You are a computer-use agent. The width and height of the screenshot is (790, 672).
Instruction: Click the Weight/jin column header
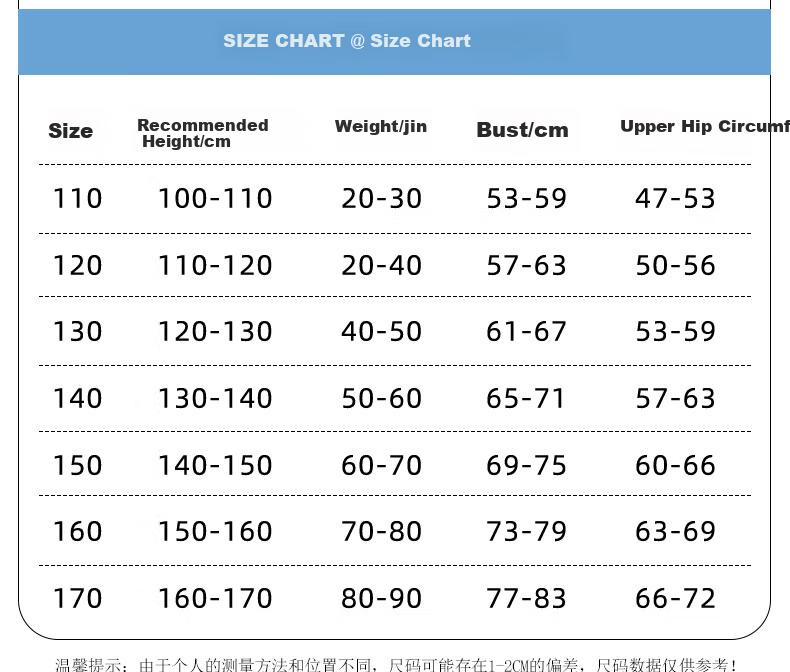(381, 126)
